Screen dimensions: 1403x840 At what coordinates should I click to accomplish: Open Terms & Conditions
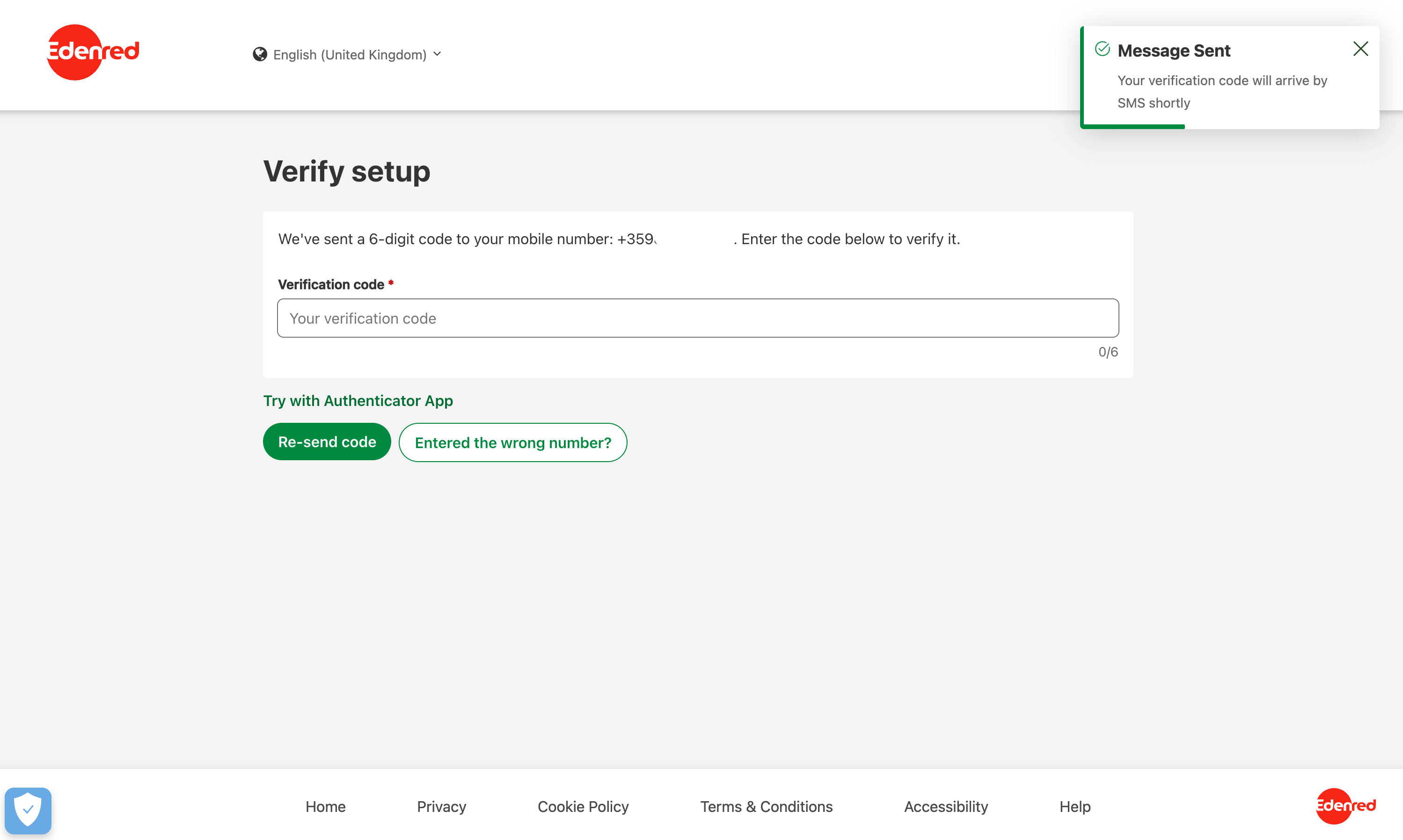pos(766,807)
